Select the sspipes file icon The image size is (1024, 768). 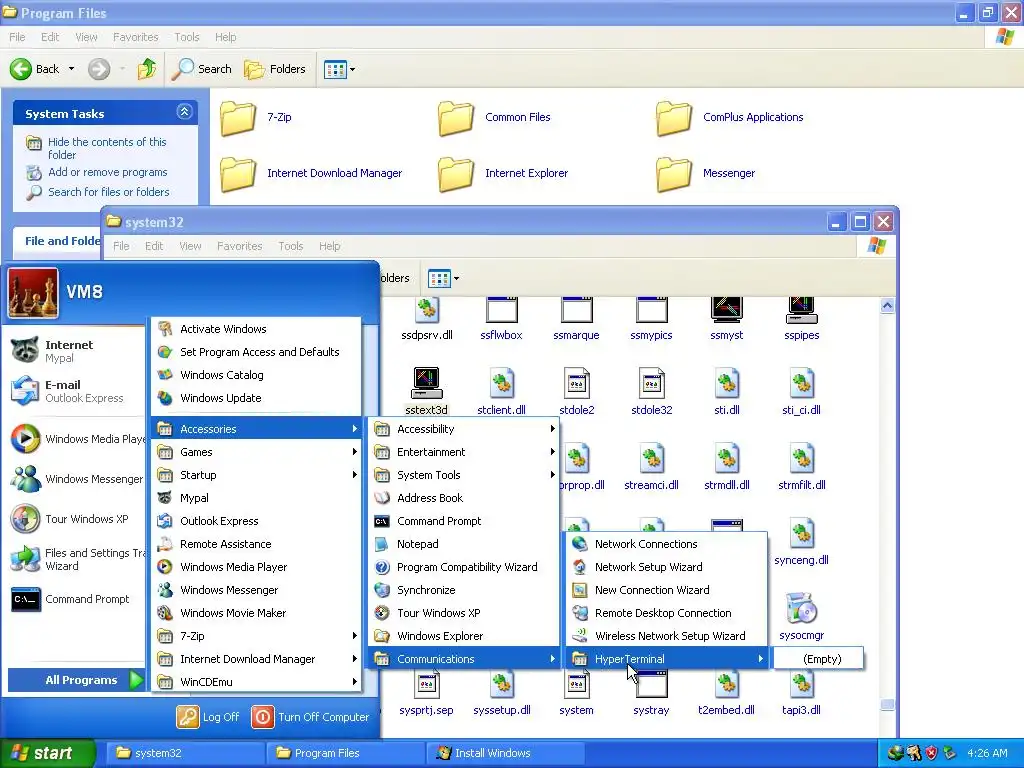(x=801, y=310)
